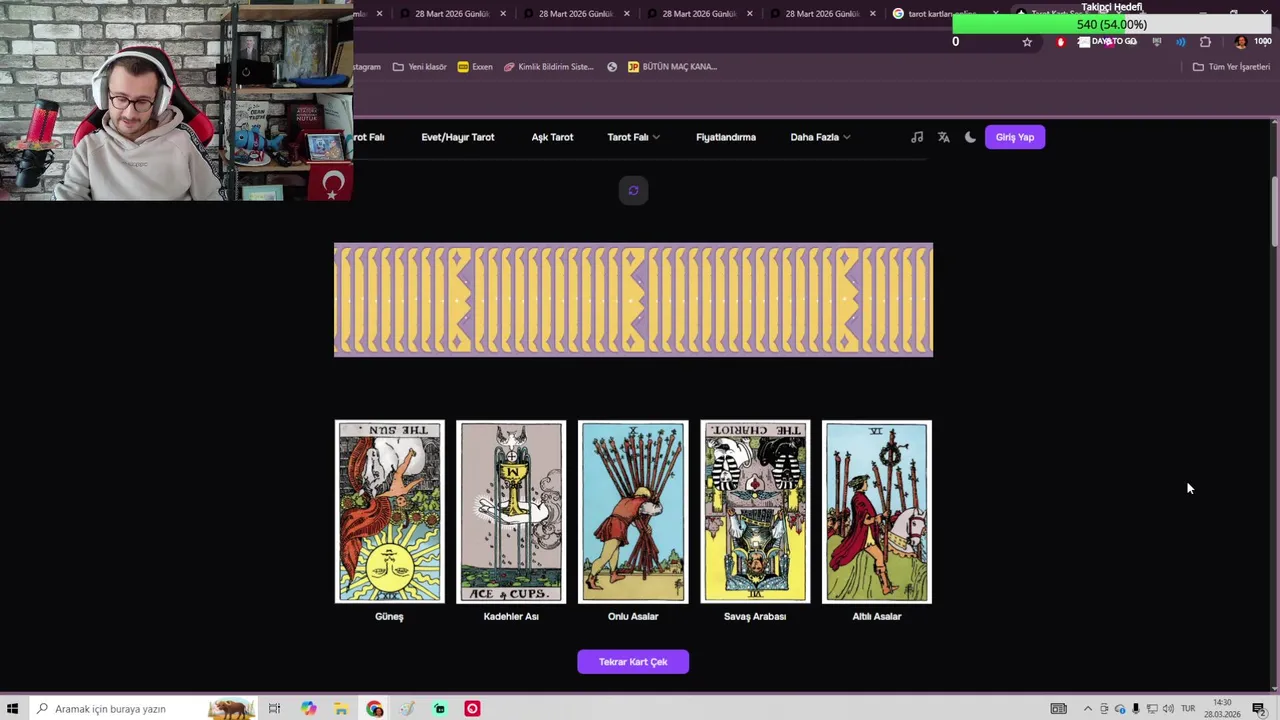Open the Tüm Yer İşaretleri folder

pyautogui.click(x=1231, y=67)
